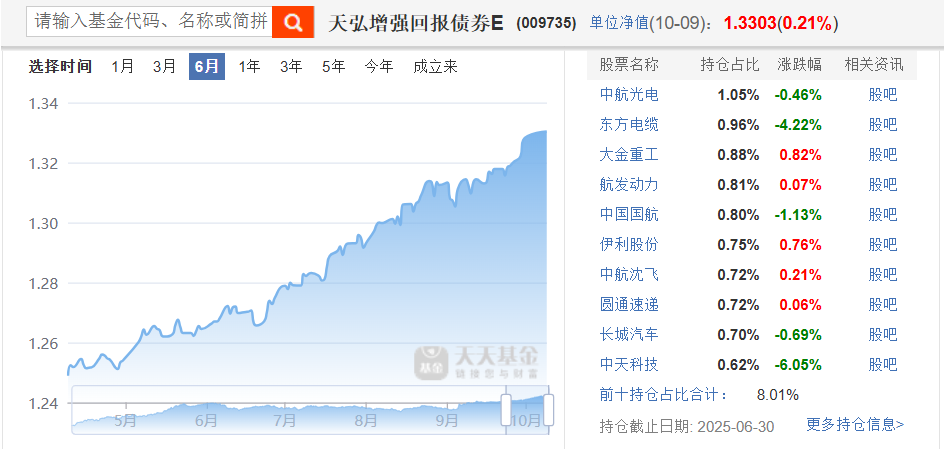Click the 股票名称 column header
Viewport: 944px width, 449px height.
(x=629, y=65)
